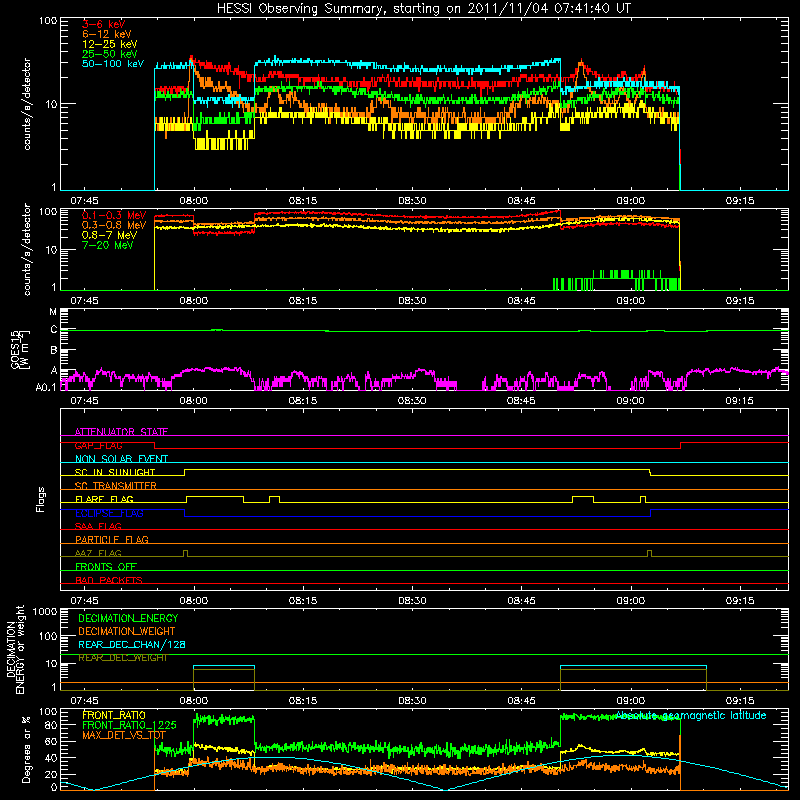The height and width of the screenshot is (800, 800).
Task: Click the FLARE_FLAG label
Action: point(104,499)
